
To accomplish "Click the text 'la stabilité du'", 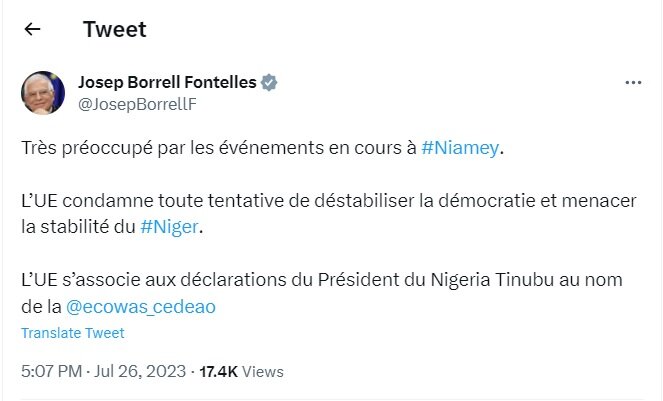I will (x=78, y=227).
